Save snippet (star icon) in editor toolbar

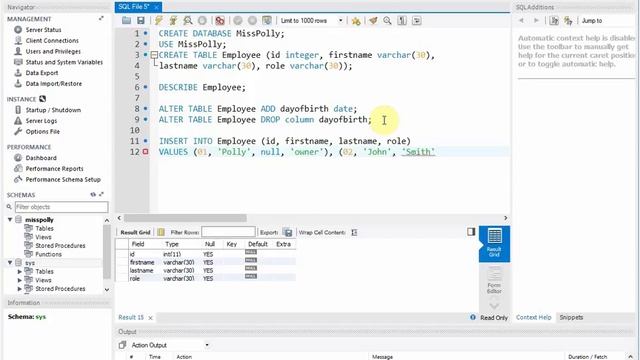356,20
